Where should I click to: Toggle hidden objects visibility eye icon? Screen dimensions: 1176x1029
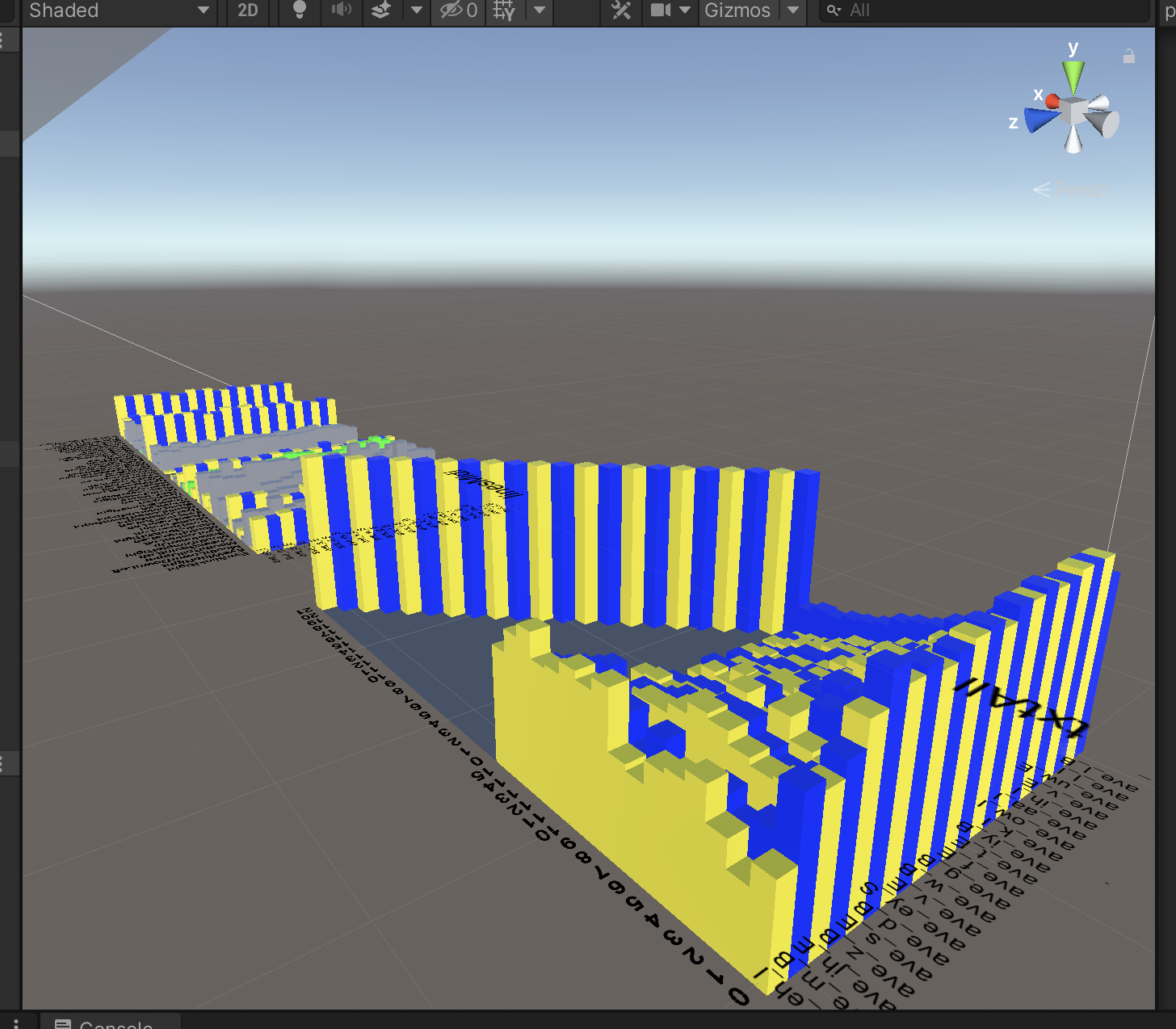(458, 10)
